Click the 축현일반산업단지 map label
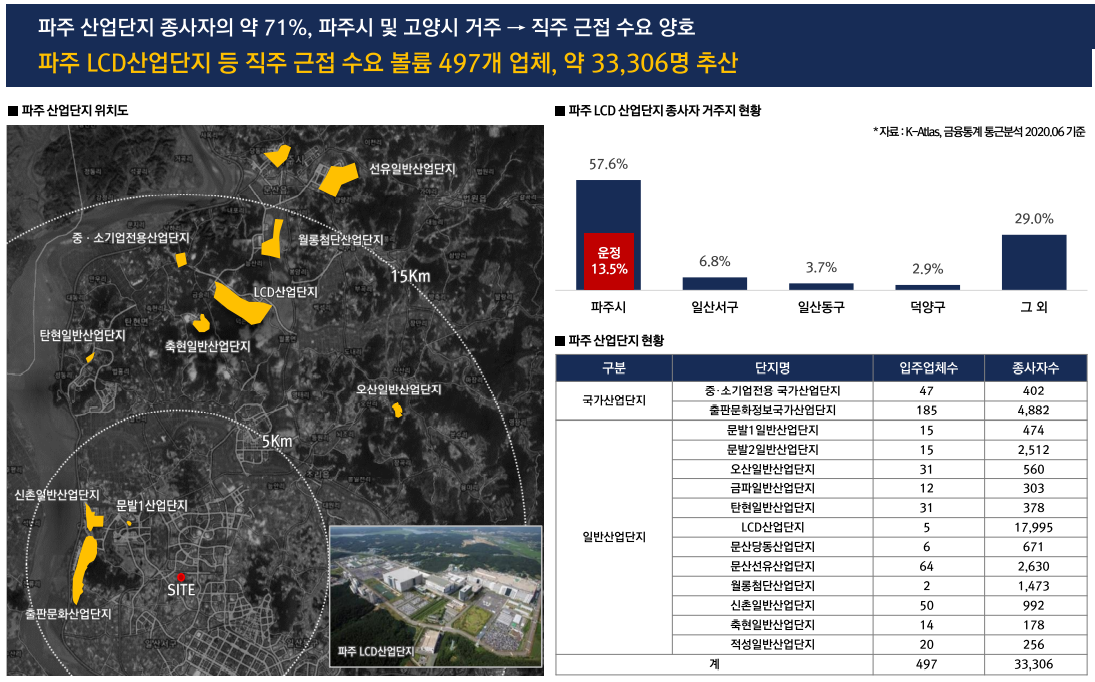This screenshot has height=682, width=1095. point(207,346)
